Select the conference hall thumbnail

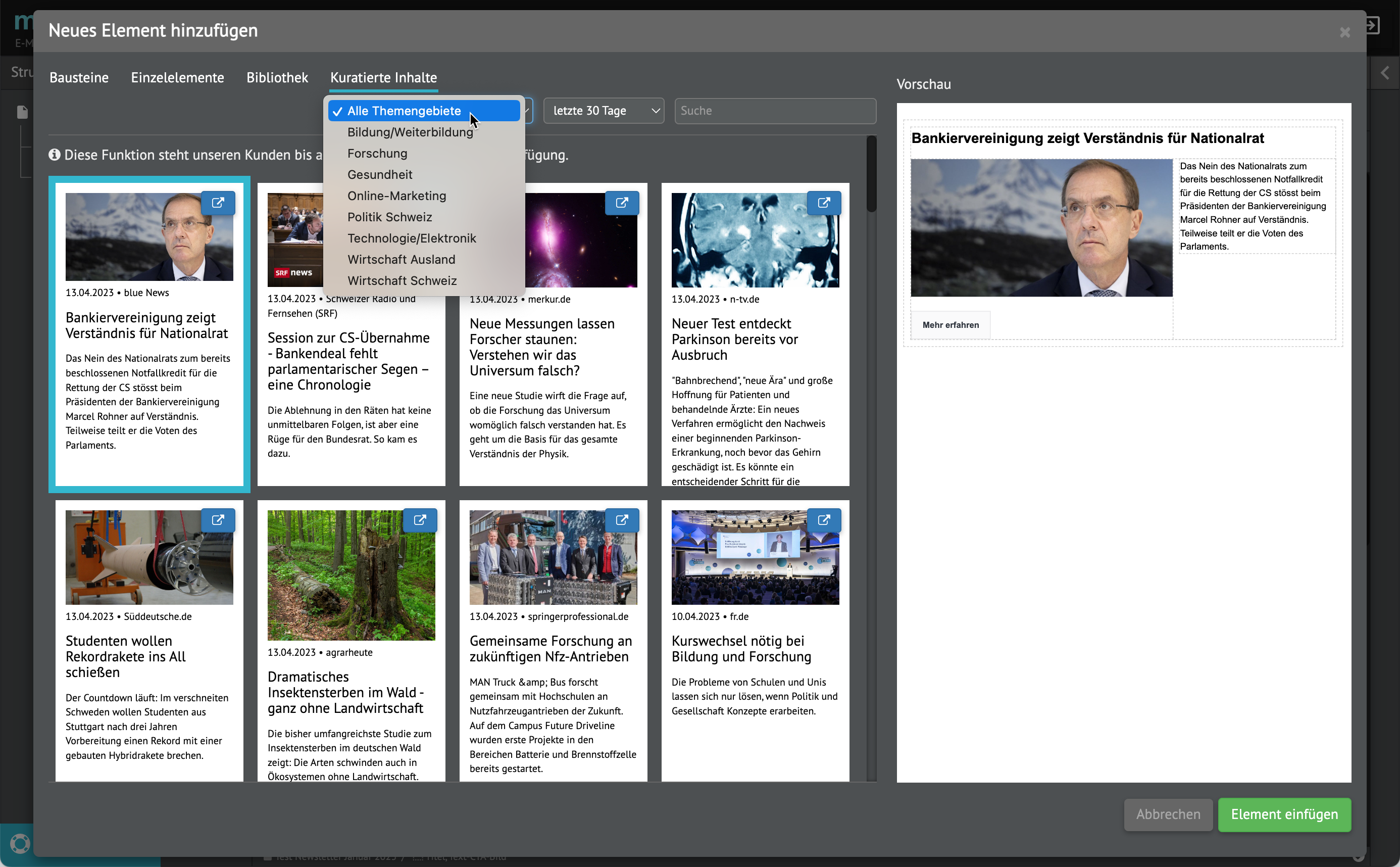point(755,557)
